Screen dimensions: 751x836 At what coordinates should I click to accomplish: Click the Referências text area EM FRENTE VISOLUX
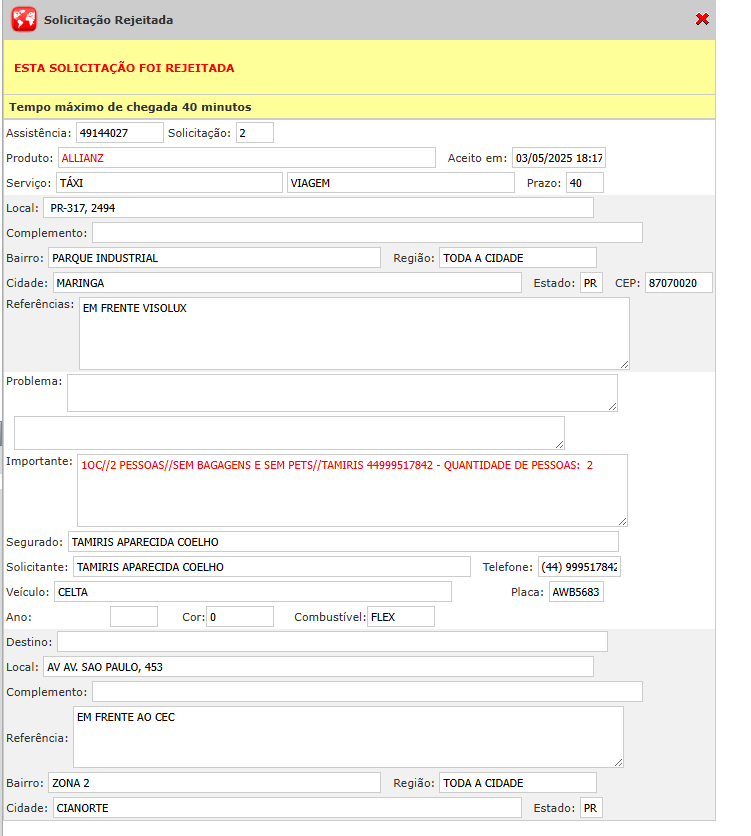point(354,334)
